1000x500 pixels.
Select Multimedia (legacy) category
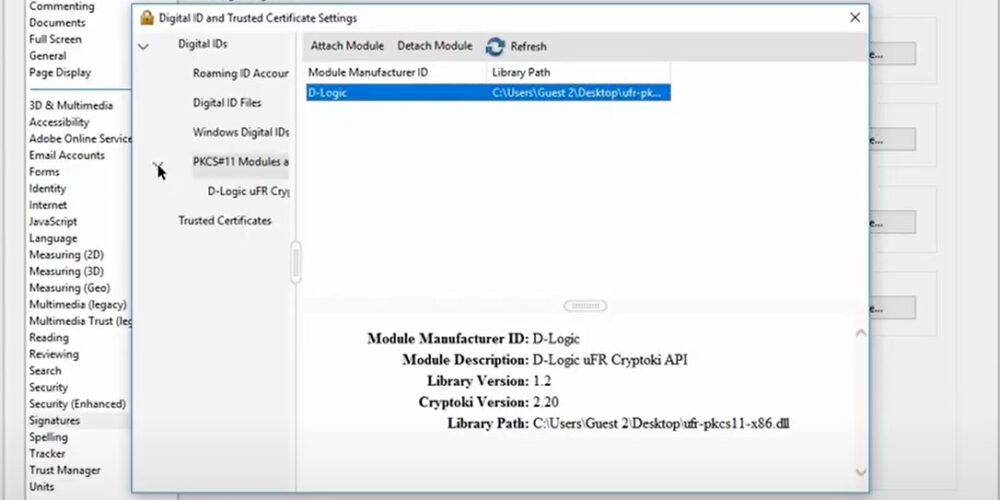(x=78, y=305)
